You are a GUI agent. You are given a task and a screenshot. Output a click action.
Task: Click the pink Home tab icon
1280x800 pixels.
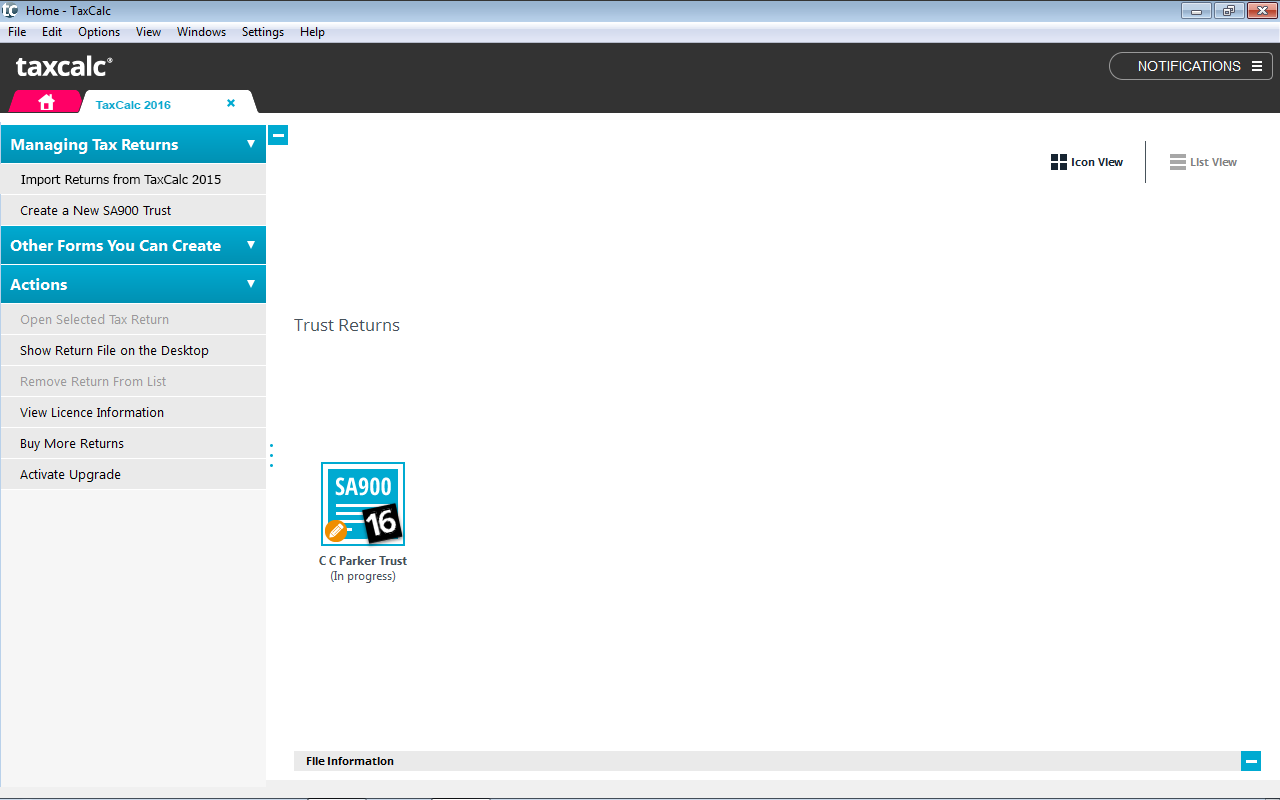click(x=46, y=102)
